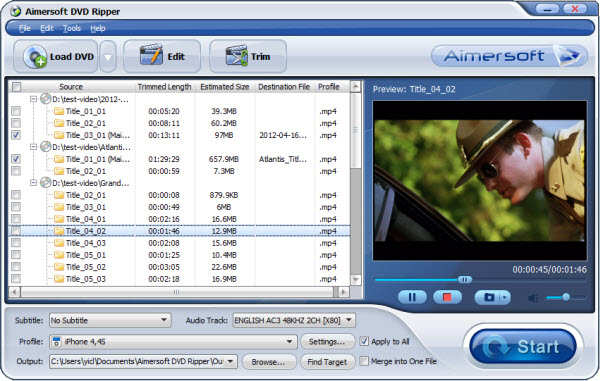The image size is (600, 381).
Task: Open the Help menu
Action: (98, 28)
